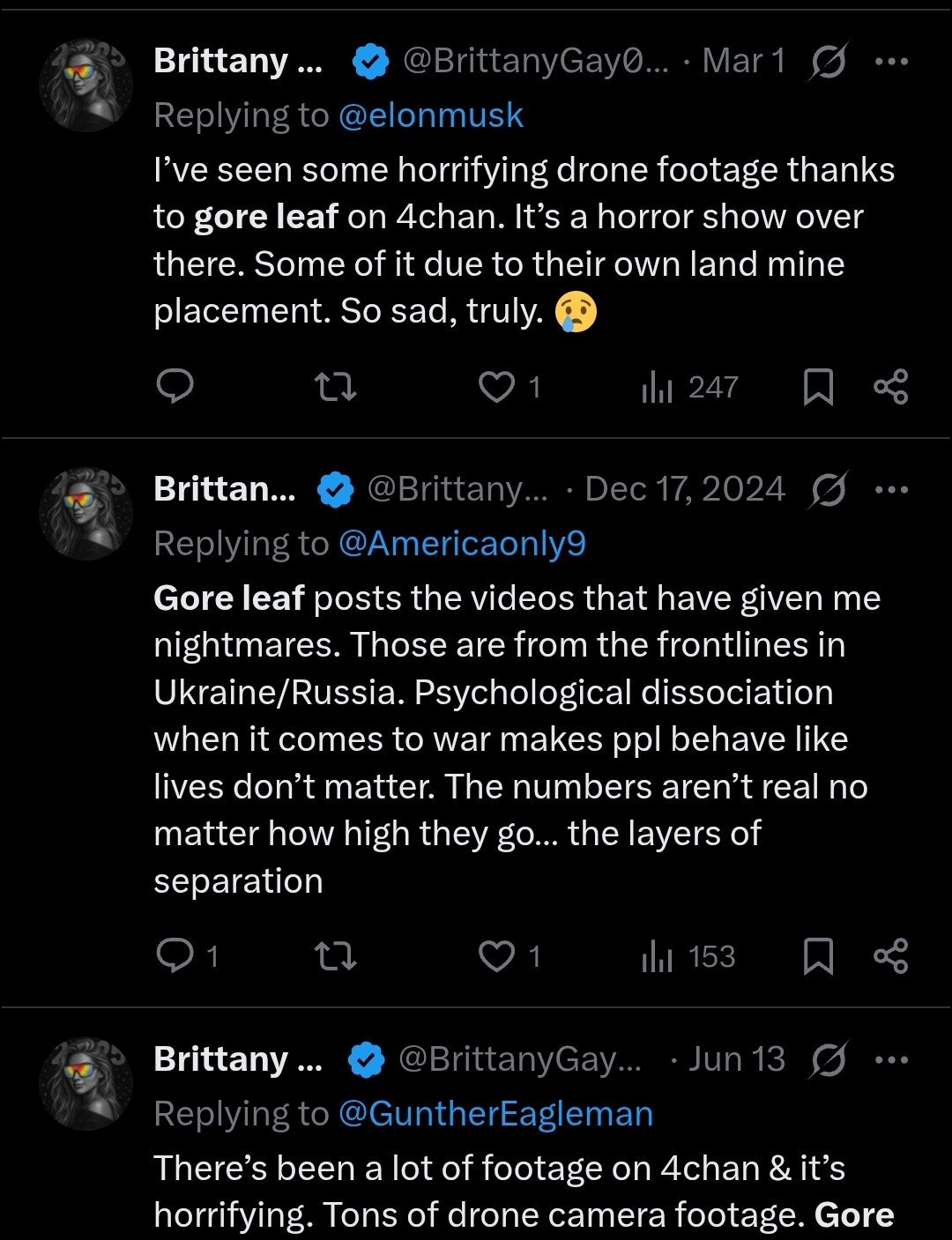The image size is (952, 1240).
Task: Share the Dec 17, 2024 tweet
Action: [x=890, y=956]
